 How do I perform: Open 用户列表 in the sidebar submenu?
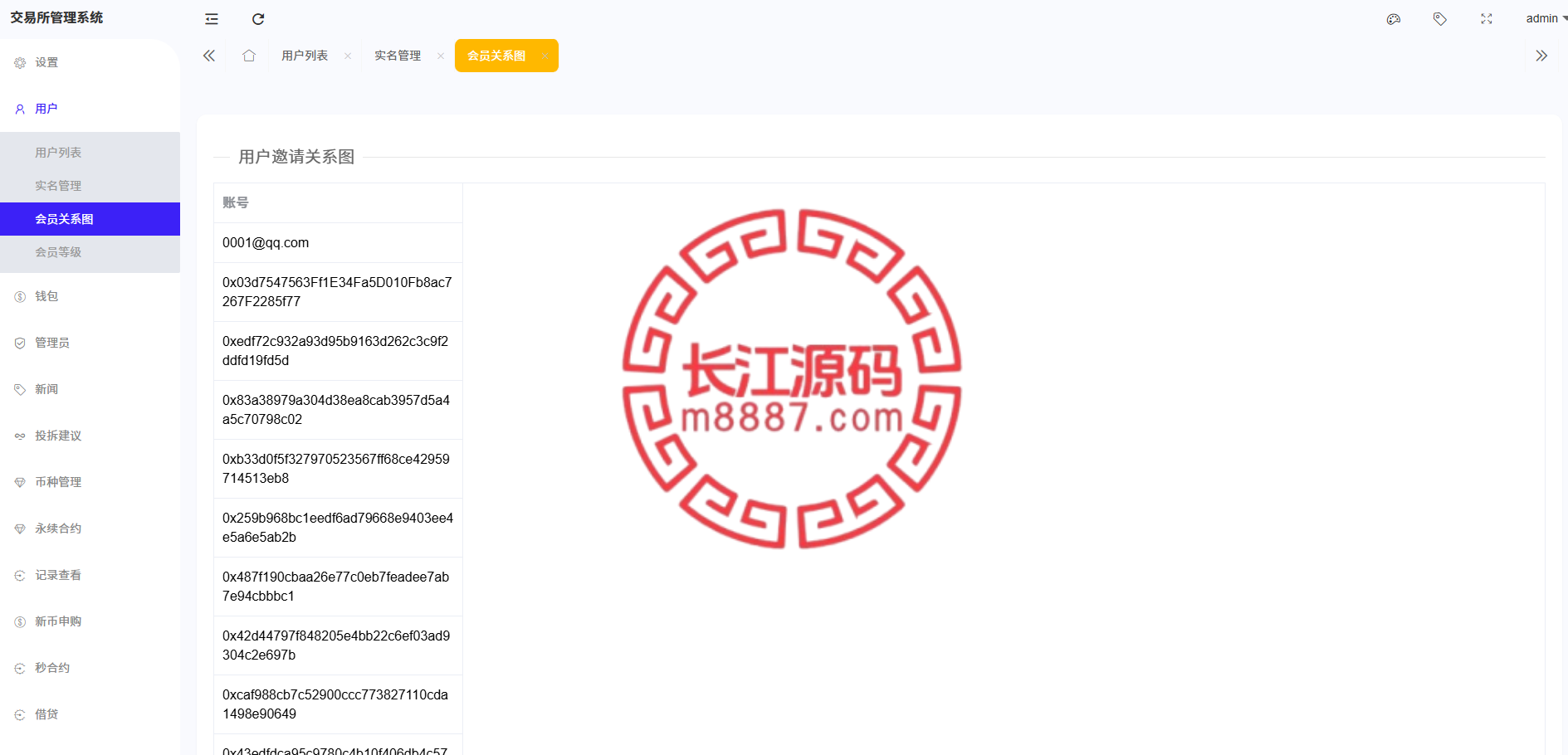tap(90, 153)
